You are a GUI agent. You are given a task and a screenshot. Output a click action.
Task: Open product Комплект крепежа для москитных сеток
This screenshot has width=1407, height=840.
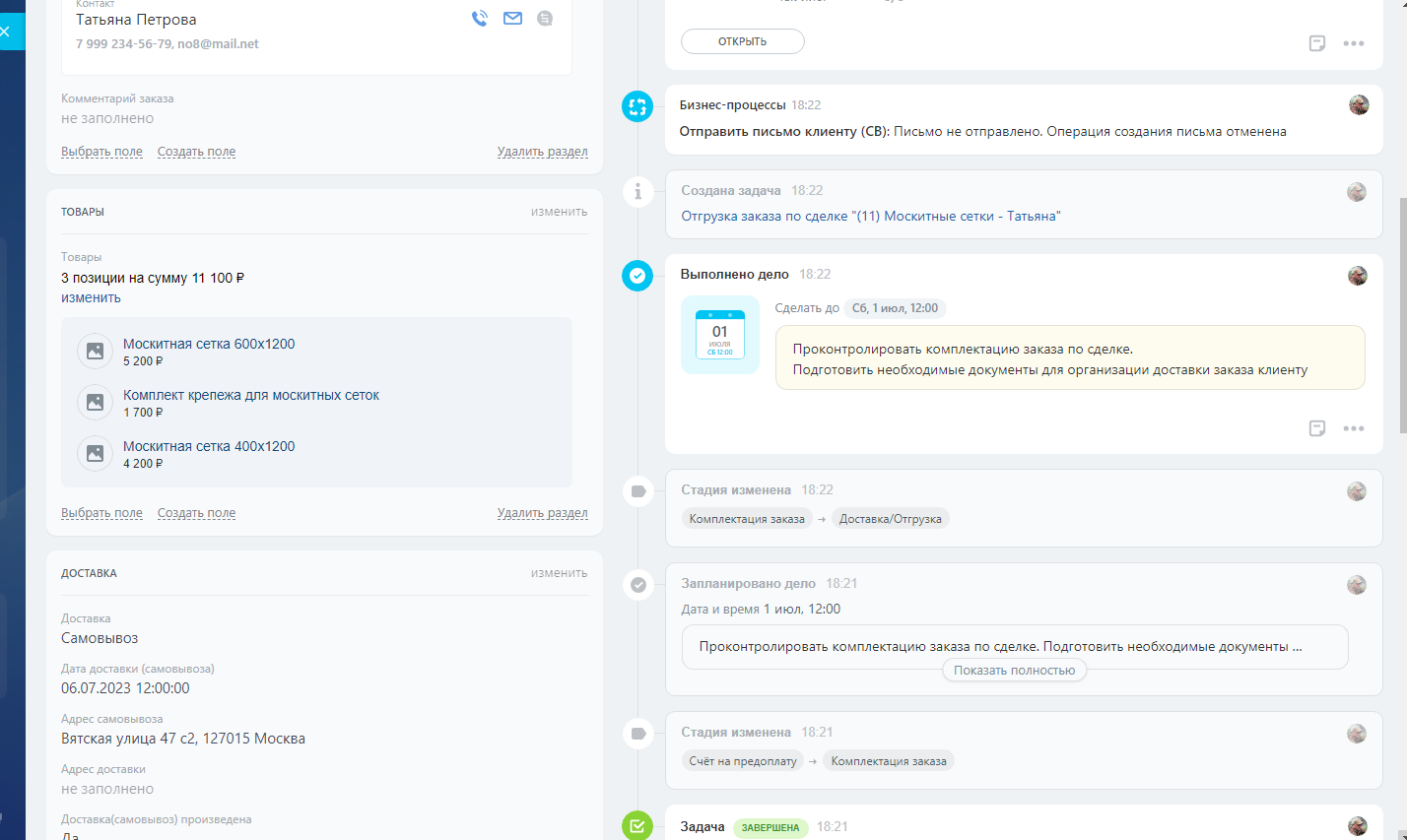pyautogui.click(x=251, y=395)
